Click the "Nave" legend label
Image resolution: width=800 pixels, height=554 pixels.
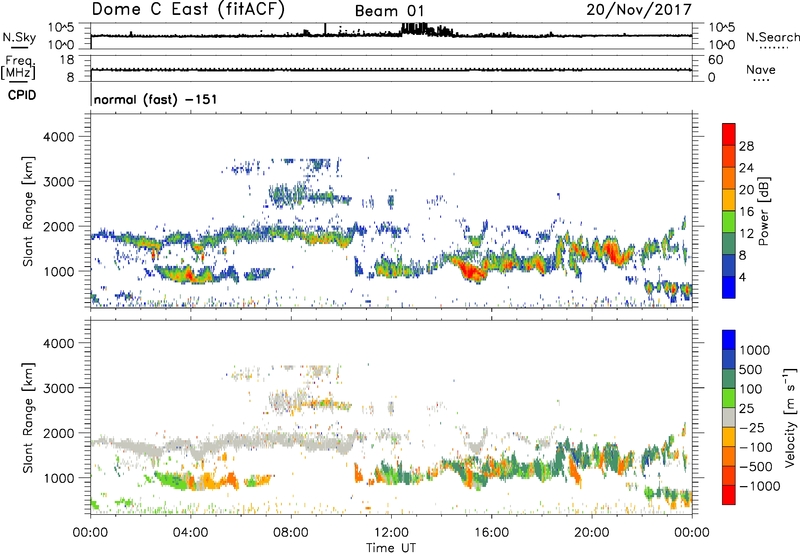(x=760, y=69)
